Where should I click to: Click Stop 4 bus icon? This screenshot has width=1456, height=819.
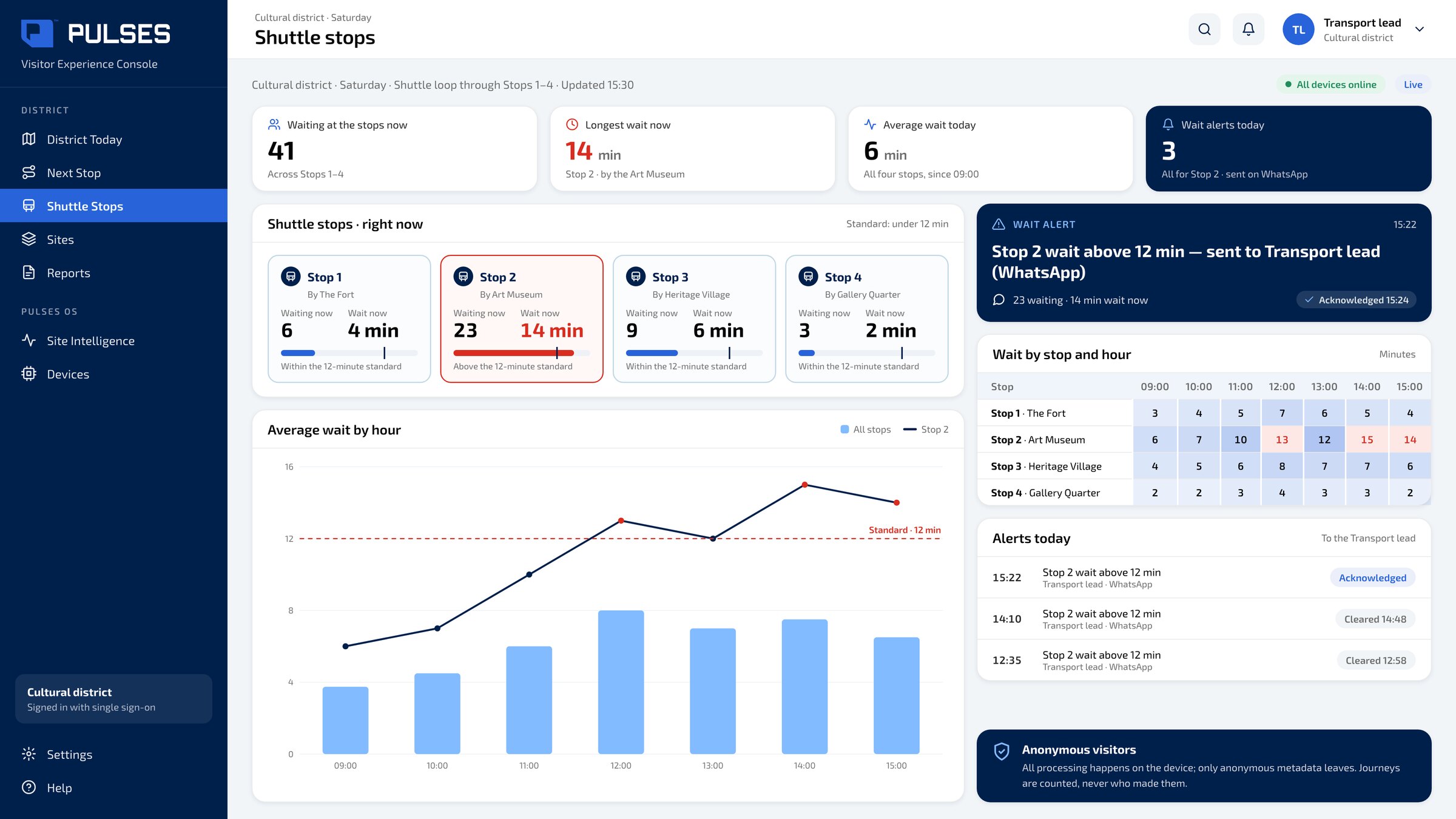(808, 277)
